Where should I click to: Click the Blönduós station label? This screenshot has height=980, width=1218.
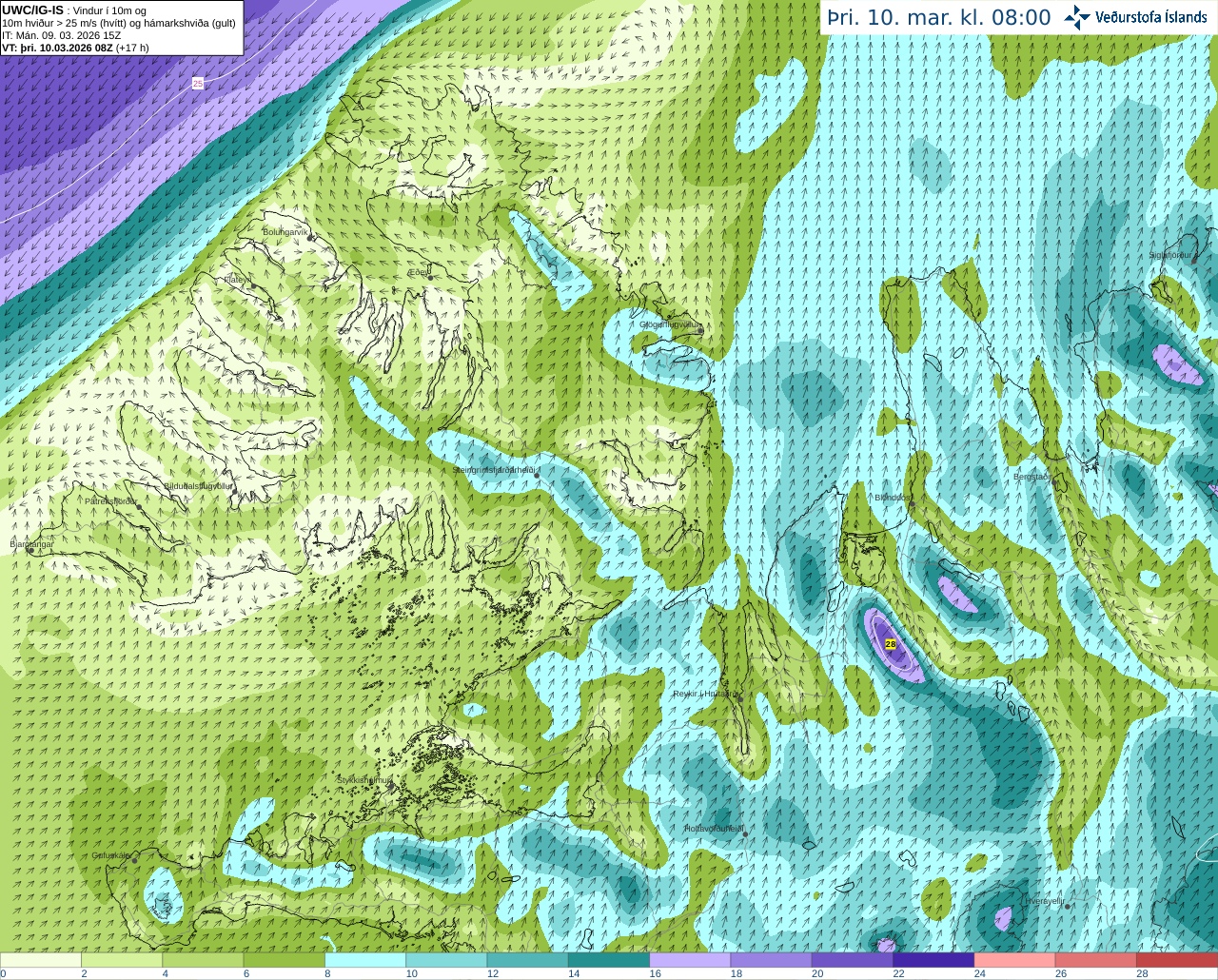pyautogui.click(x=893, y=498)
